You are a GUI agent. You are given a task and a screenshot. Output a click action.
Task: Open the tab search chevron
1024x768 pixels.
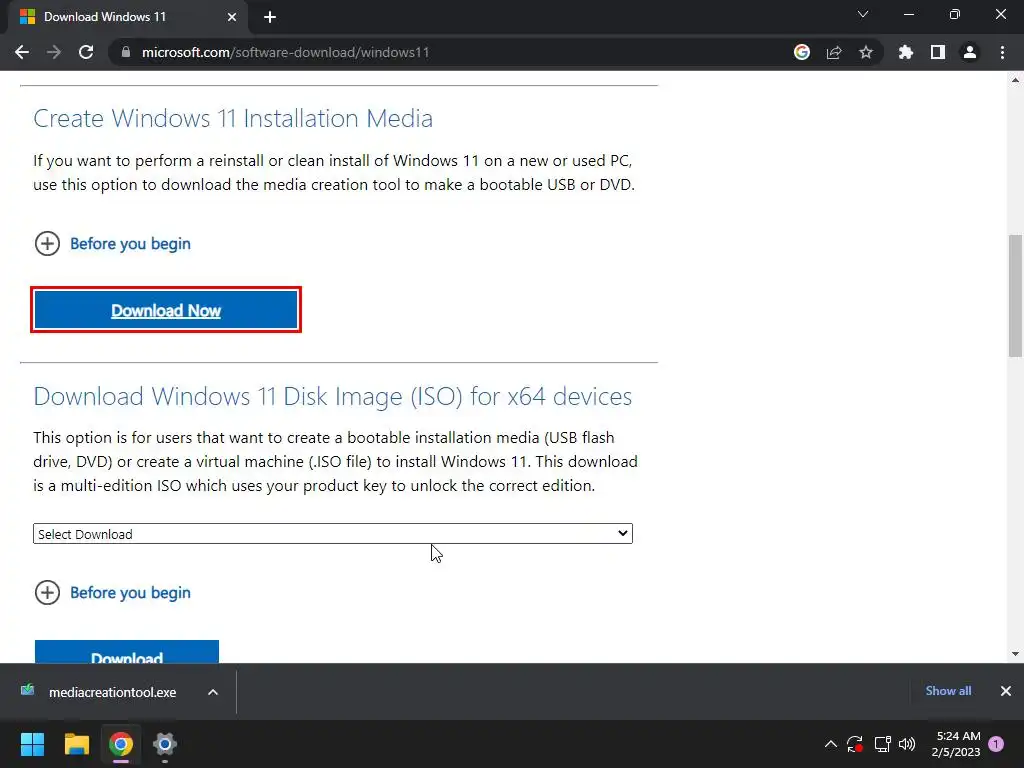[863, 14]
